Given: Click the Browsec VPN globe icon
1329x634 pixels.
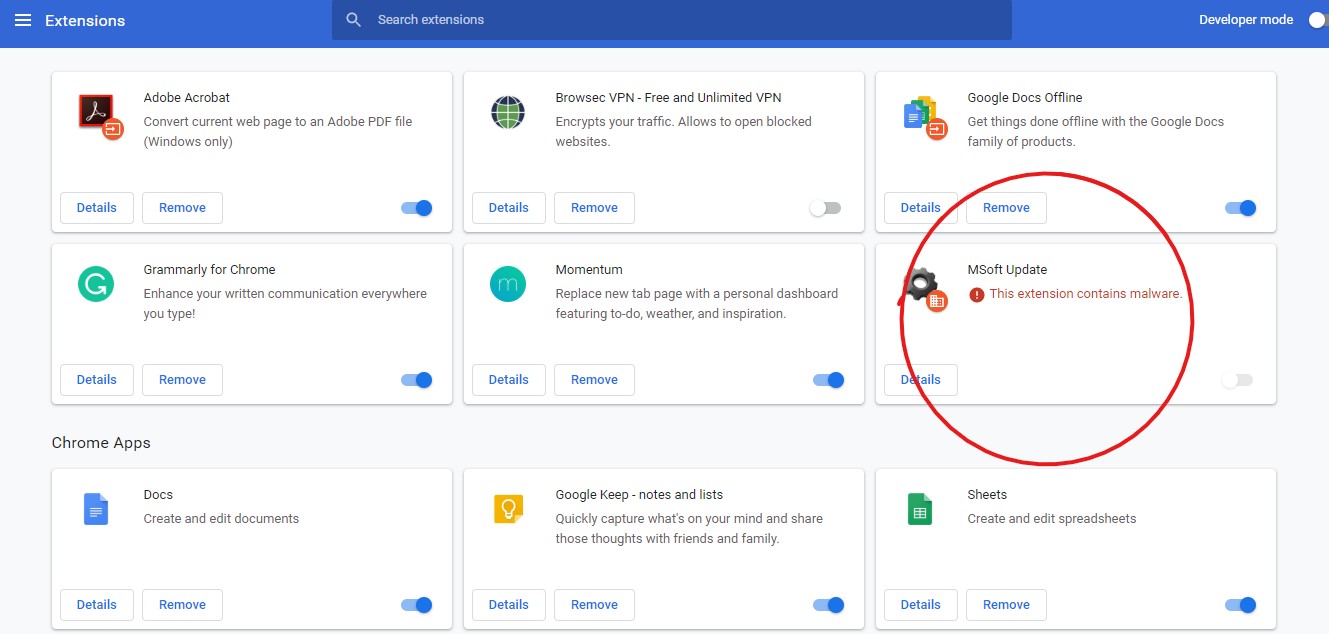Looking at the screenshot, I should [x=508, y=112].
